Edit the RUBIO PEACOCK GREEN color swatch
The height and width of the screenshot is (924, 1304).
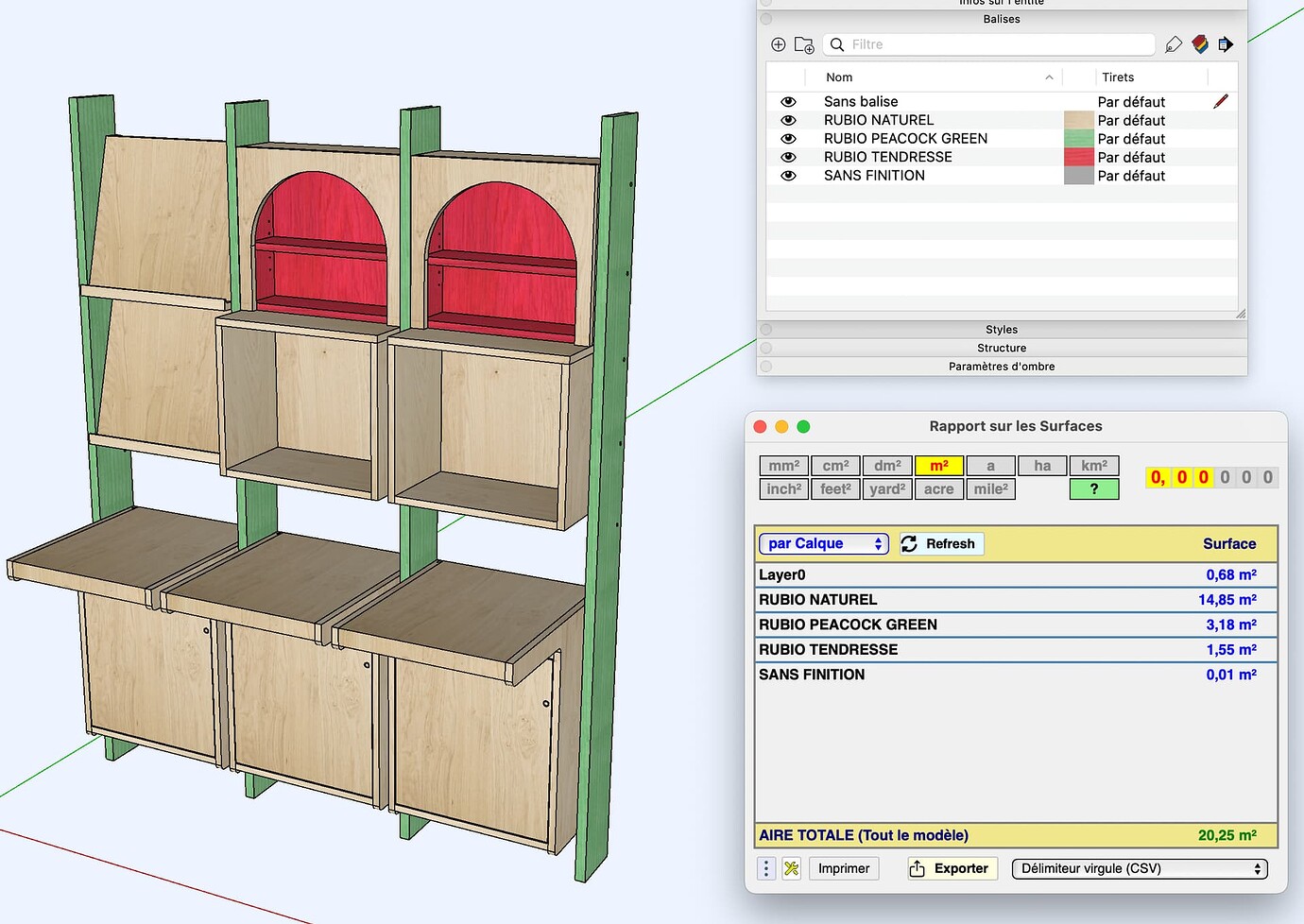[x=1078, y=138]
